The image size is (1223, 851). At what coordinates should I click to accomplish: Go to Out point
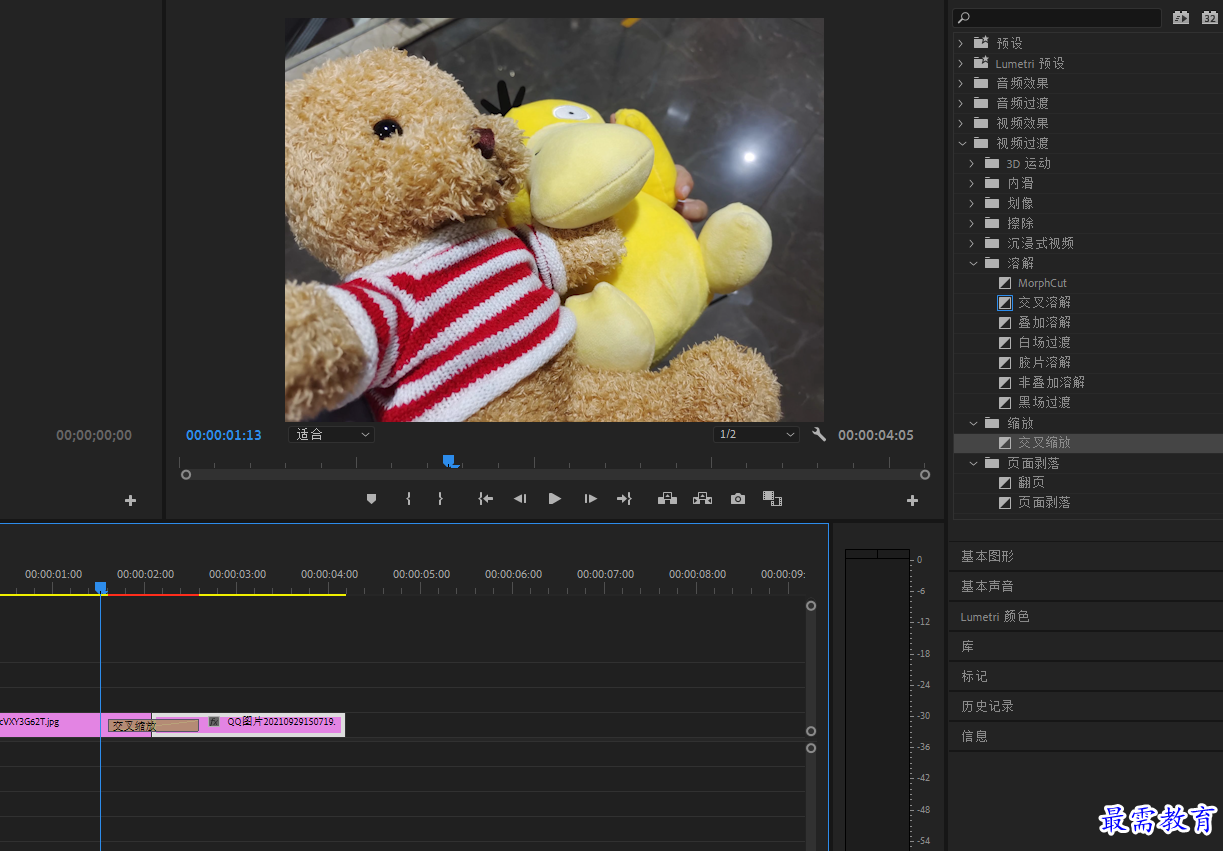click(624, 498)
